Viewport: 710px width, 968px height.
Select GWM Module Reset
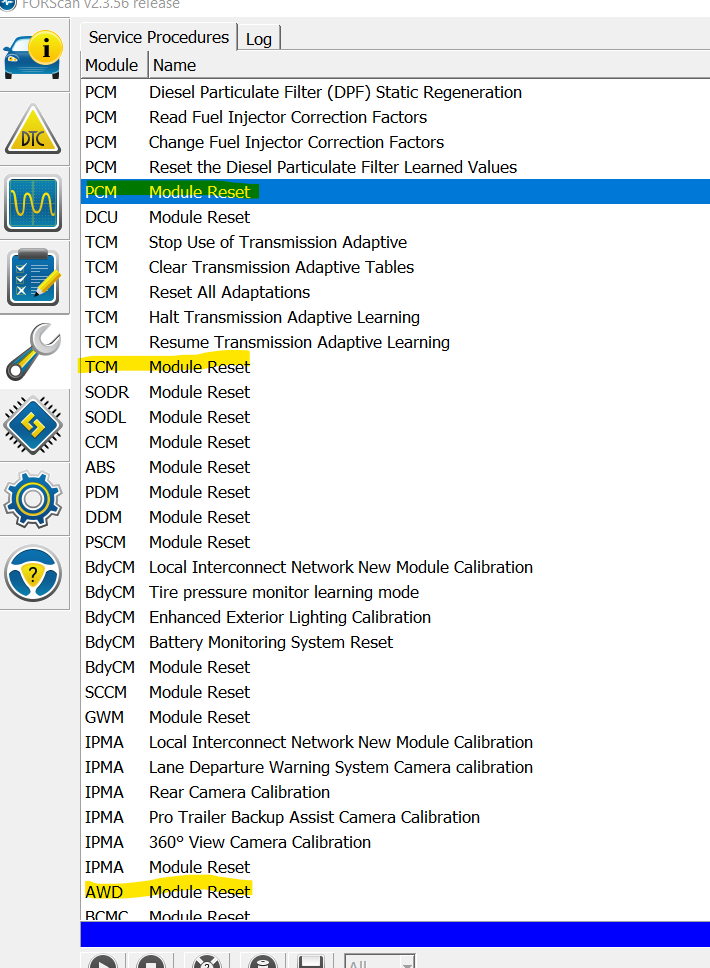[x=395, y=717]
